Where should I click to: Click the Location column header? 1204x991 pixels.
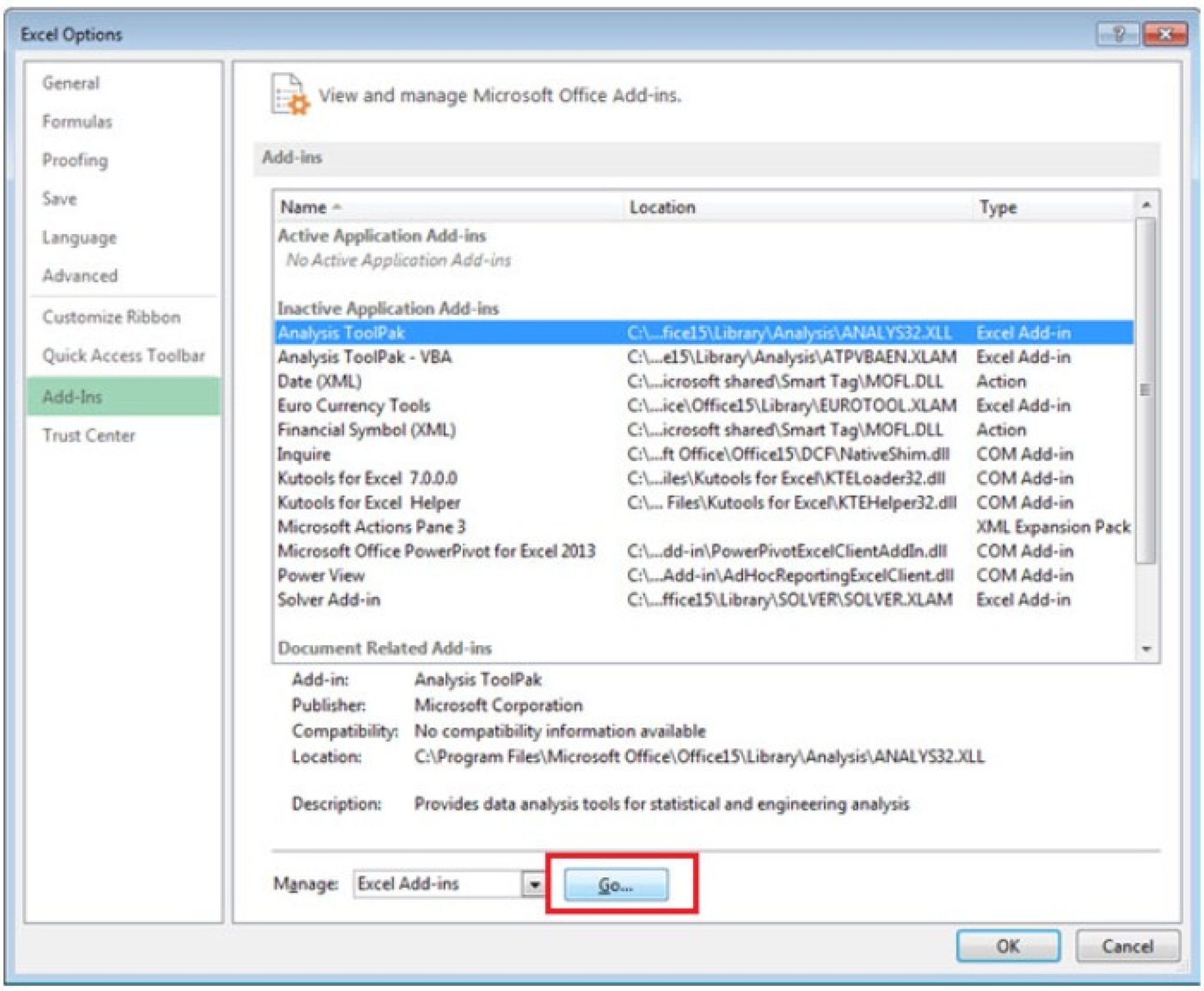663,207
